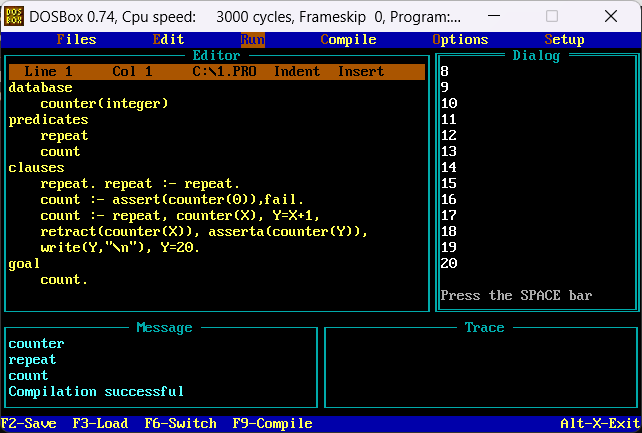Viewport: 642px width, 433px height.
Task: Click output value 15 in Dialog
Action: 449,184
